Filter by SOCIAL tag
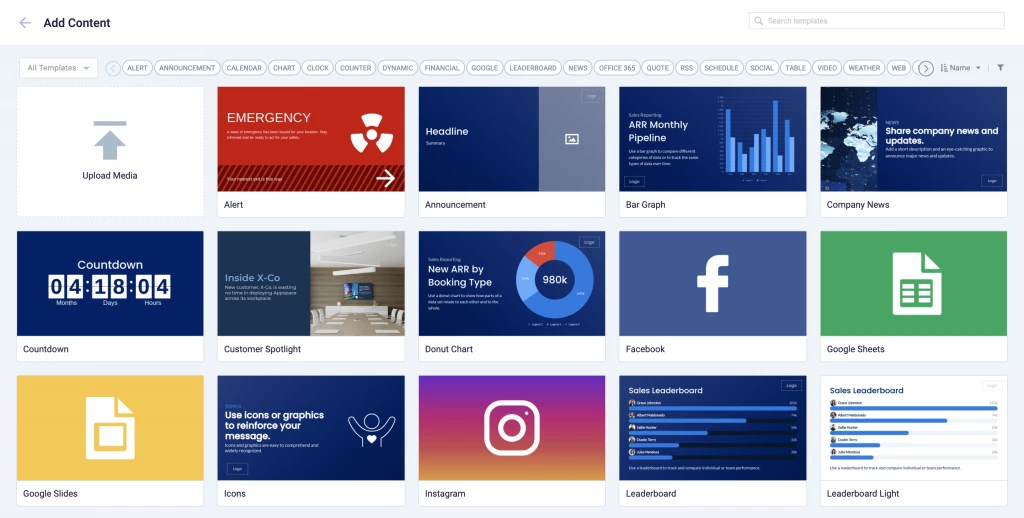This screenshot has width=1024, height=518. coord(761,68)
